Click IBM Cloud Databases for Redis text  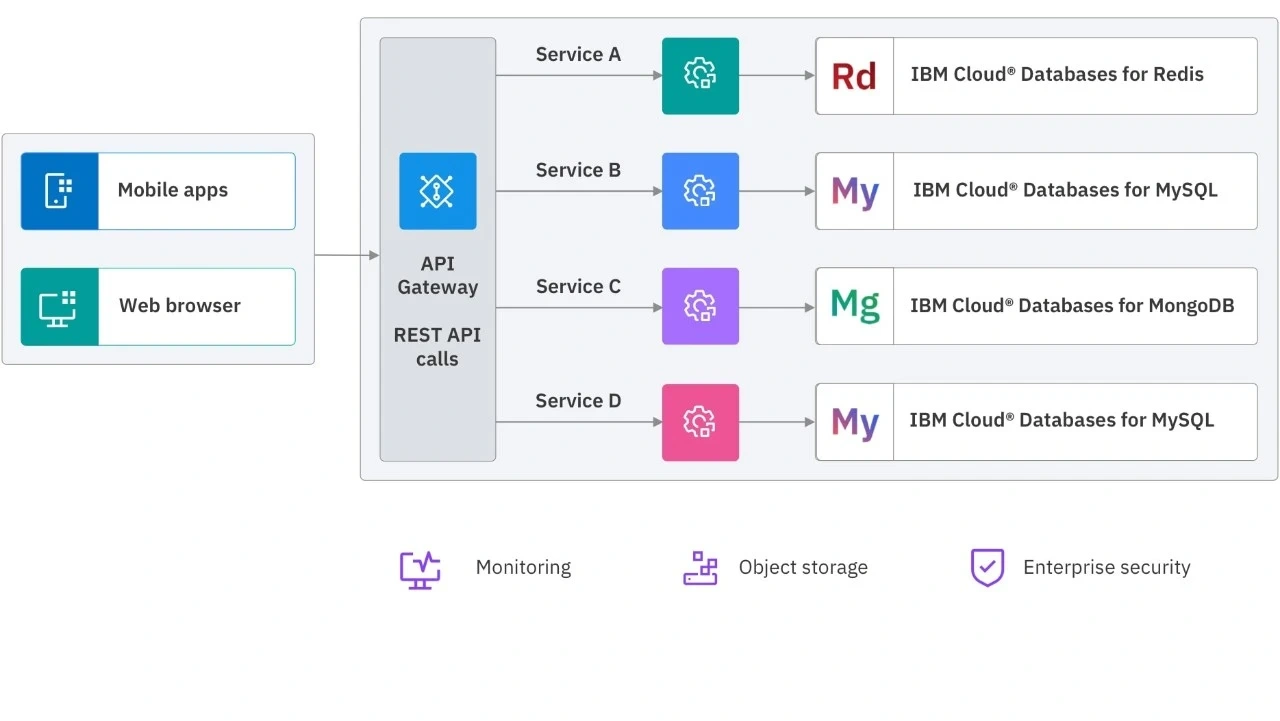(x=1056, y=75)
